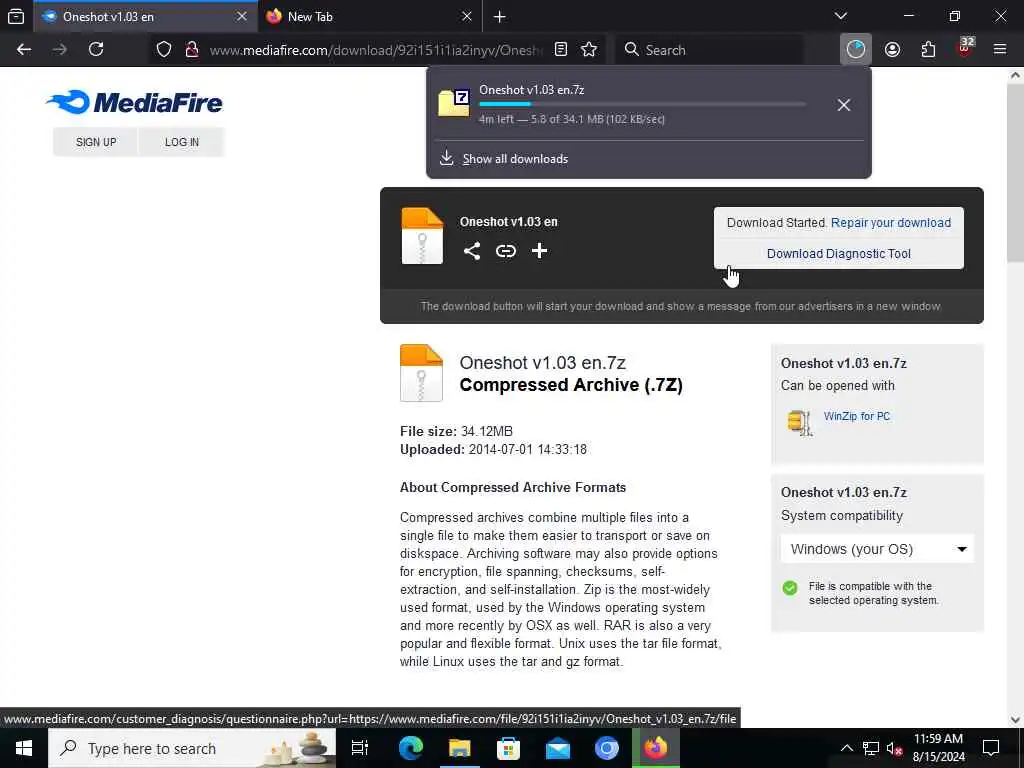Click in the URL address bar
Screen dimensions: 1024x768
[376, 50]
